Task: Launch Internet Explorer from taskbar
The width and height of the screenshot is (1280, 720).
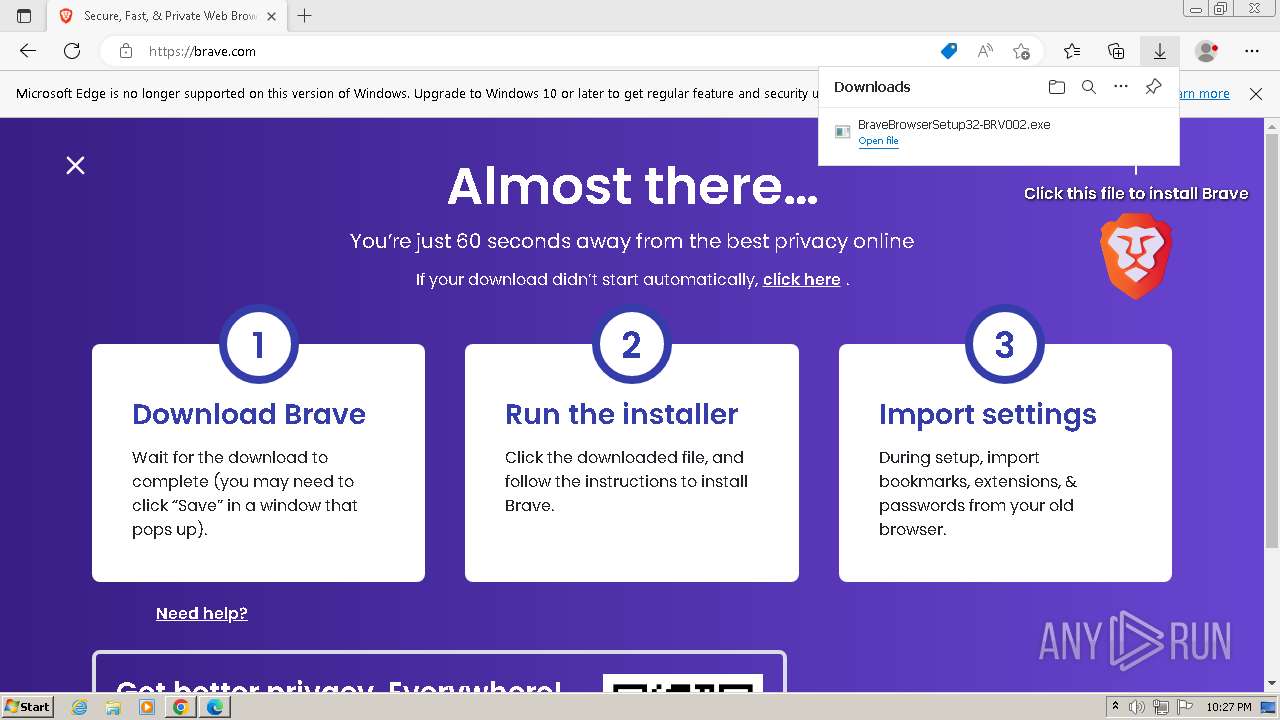Action: click(80, 707)
